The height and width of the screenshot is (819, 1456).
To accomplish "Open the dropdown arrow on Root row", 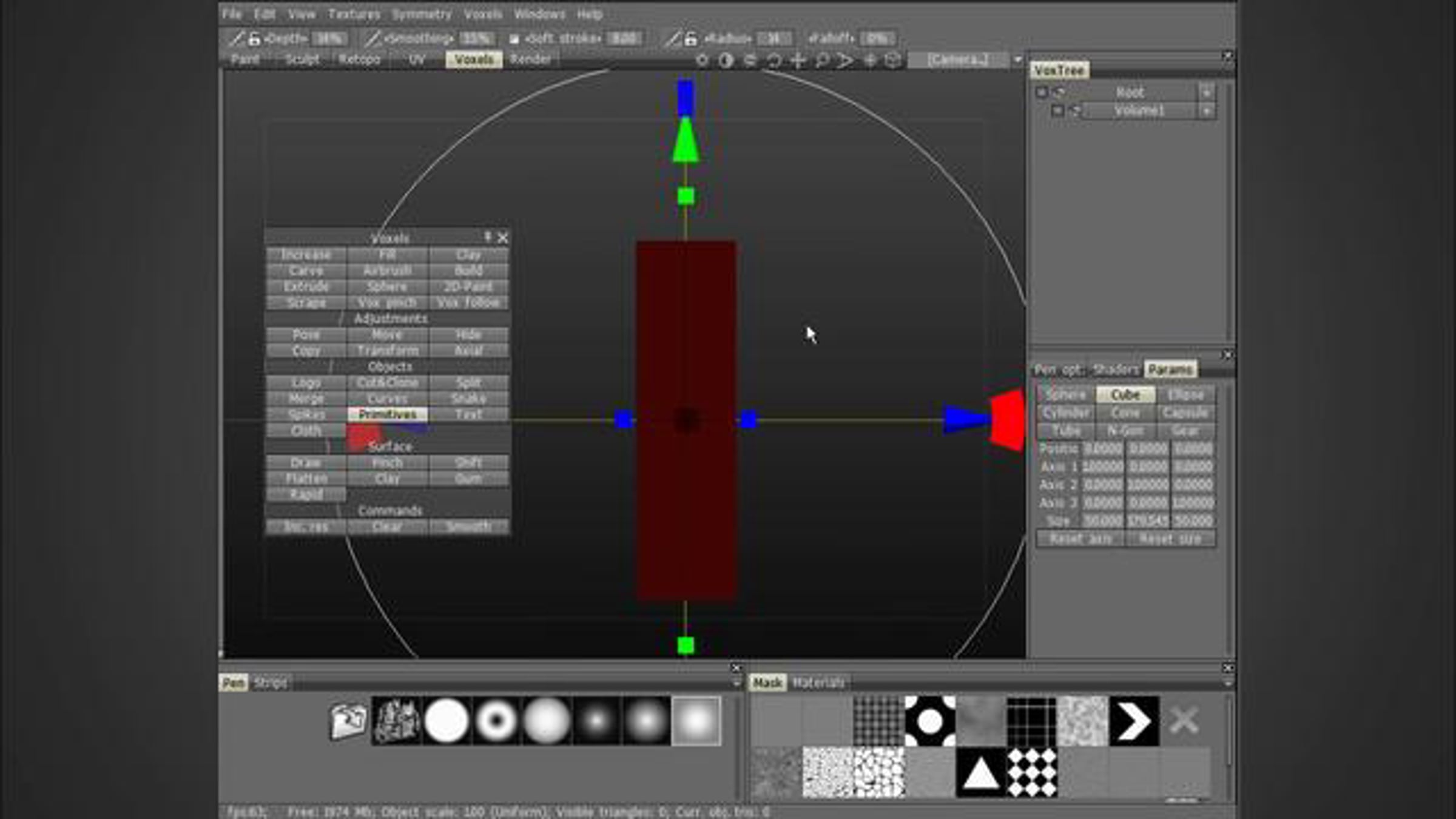I will [1206, 93].
